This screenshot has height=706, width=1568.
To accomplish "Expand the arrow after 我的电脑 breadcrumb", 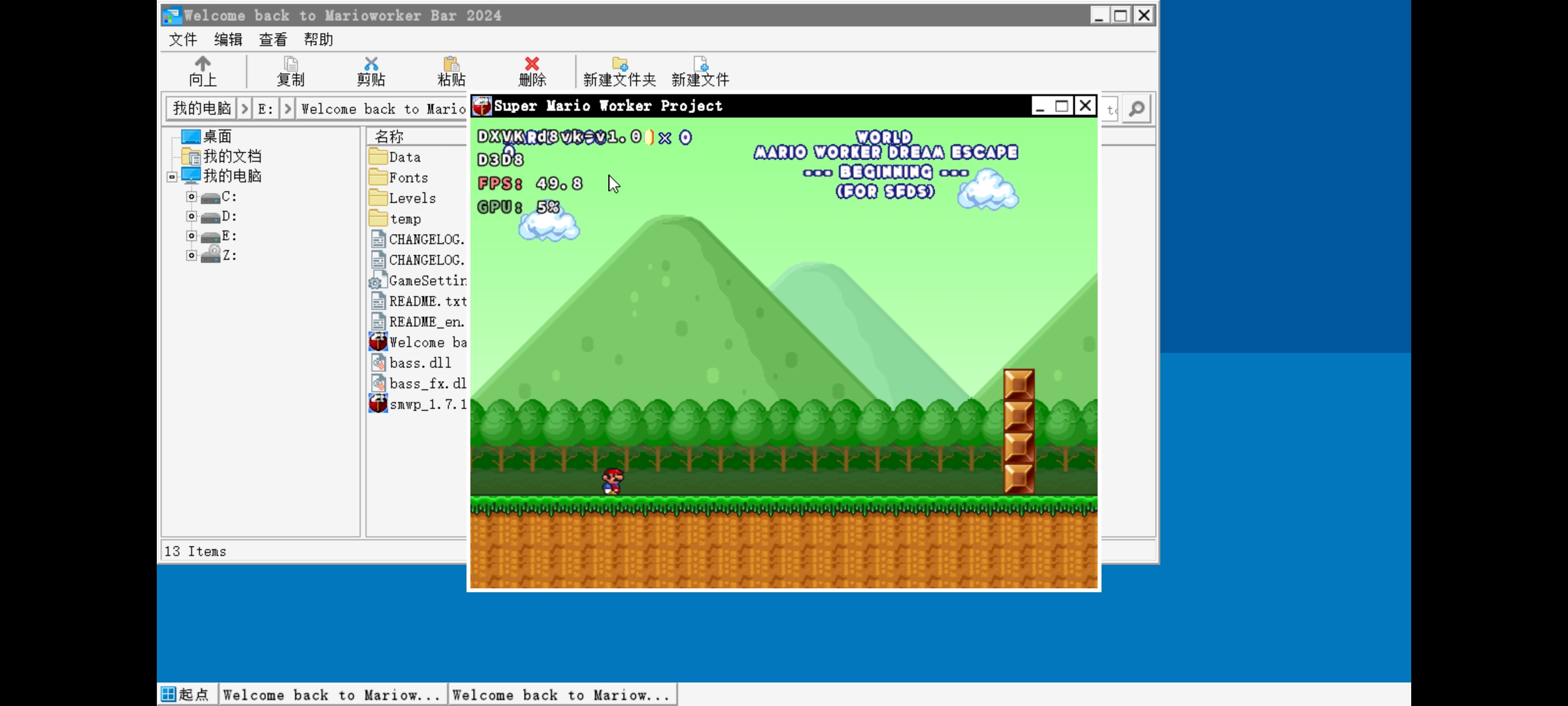I will 244,109.
